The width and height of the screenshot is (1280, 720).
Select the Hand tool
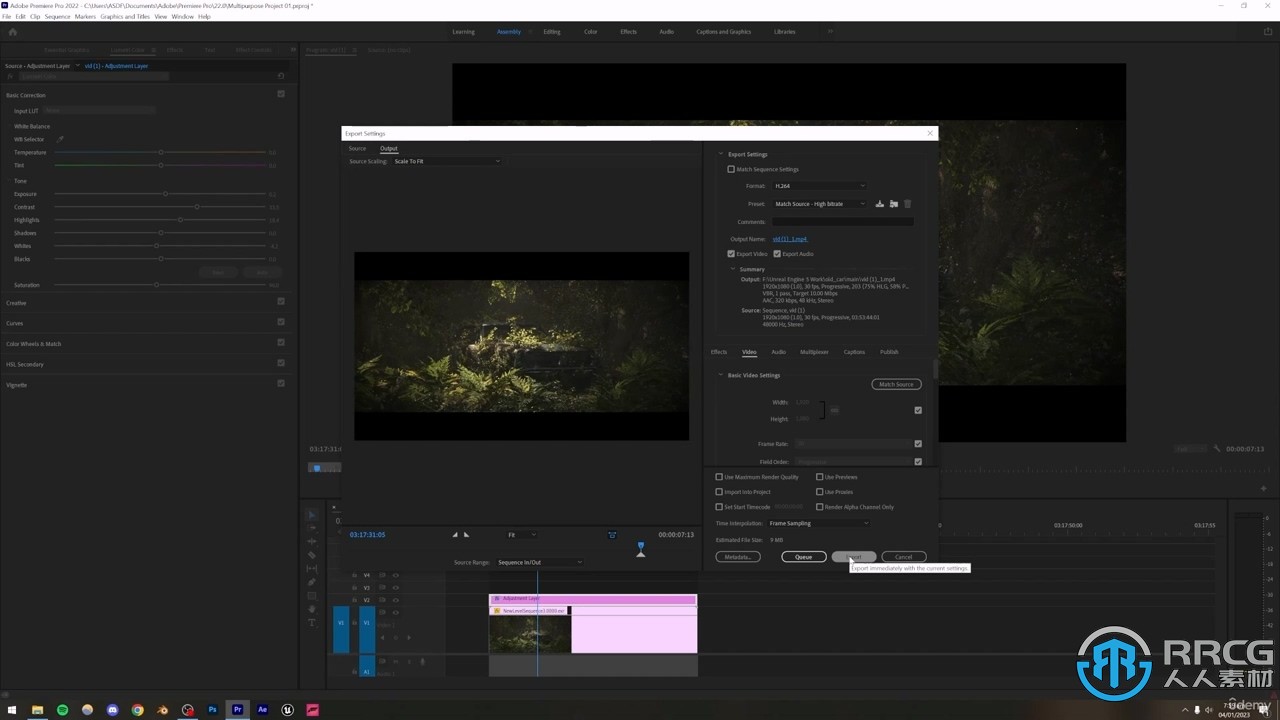tap(311, 609)
